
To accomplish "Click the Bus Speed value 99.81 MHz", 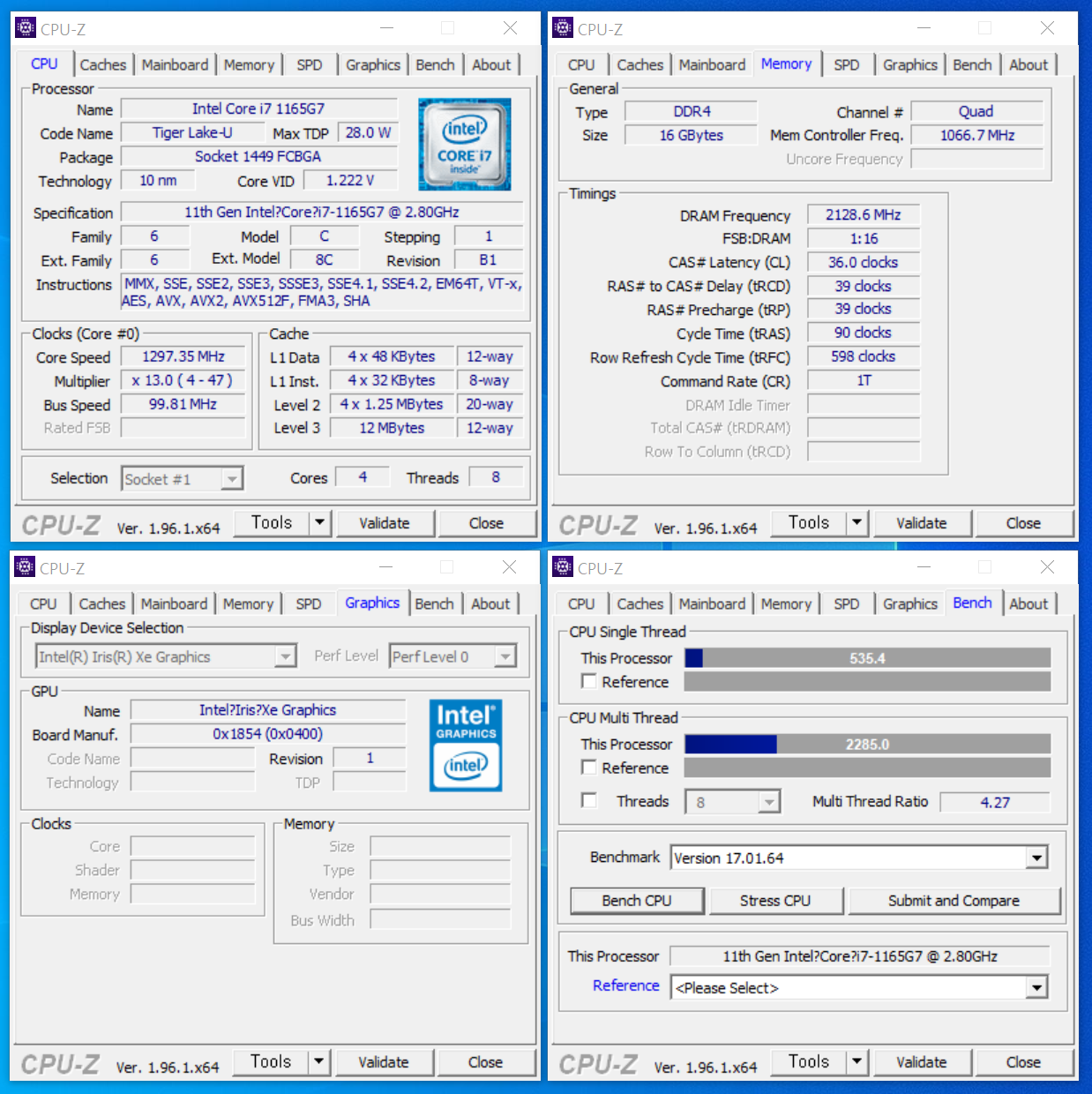I will click(x=183, y=404).
